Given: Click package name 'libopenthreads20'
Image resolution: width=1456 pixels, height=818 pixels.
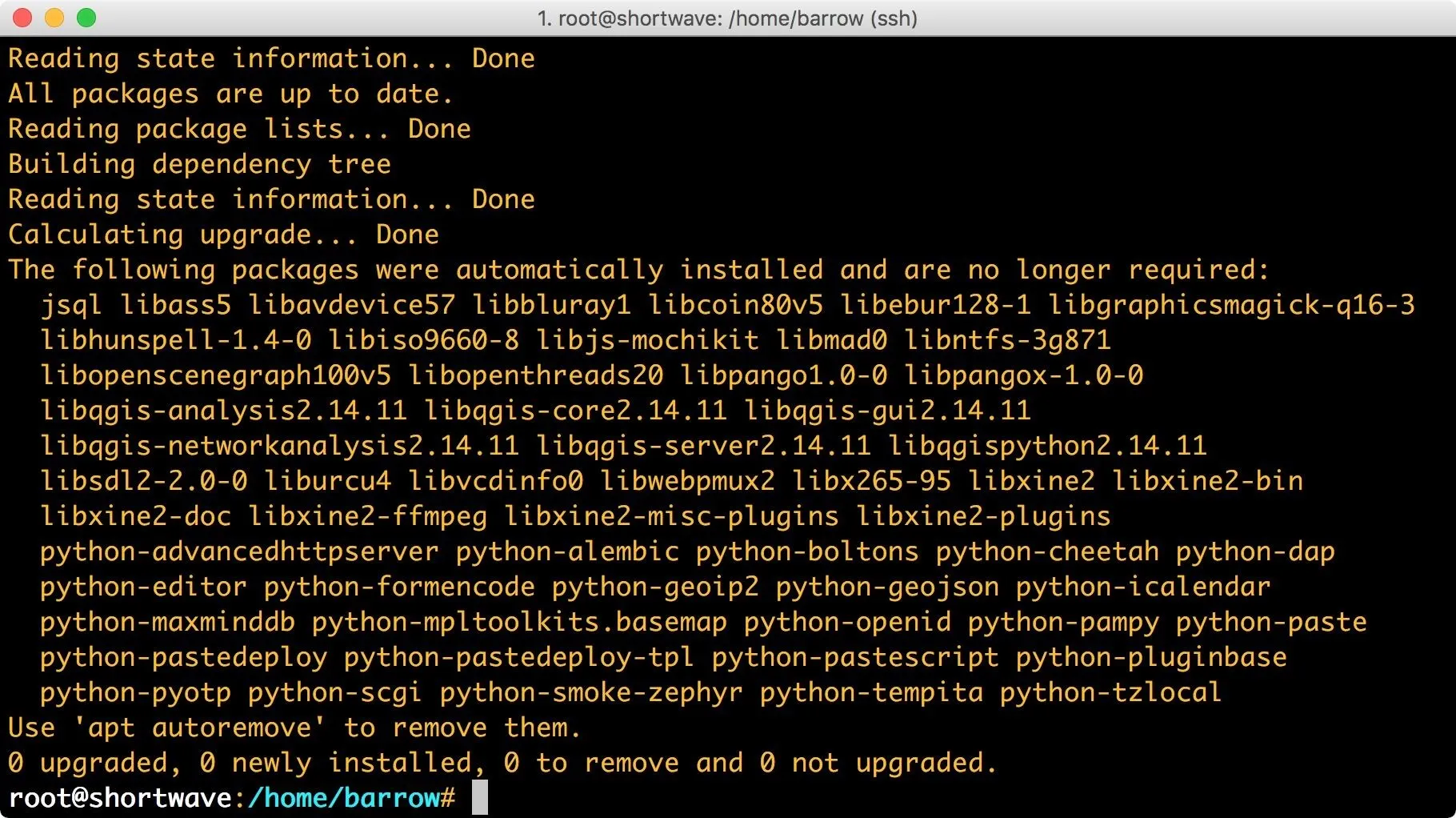Looking at the screenshot, I should 536,375.
